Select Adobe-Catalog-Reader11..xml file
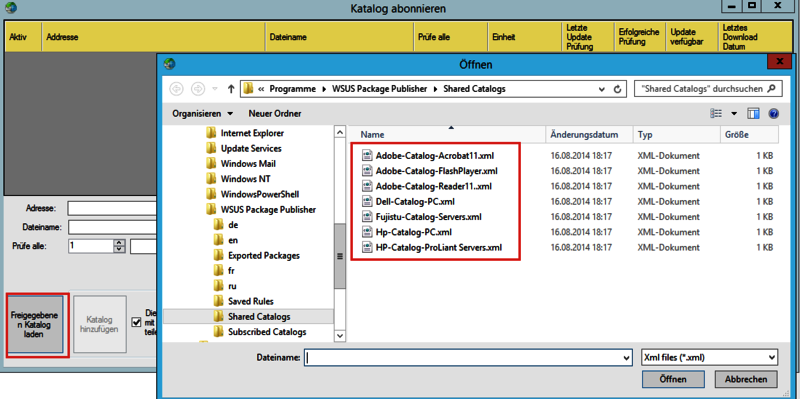The height and width of the screenshot is (399, 800). coord(434,186)
